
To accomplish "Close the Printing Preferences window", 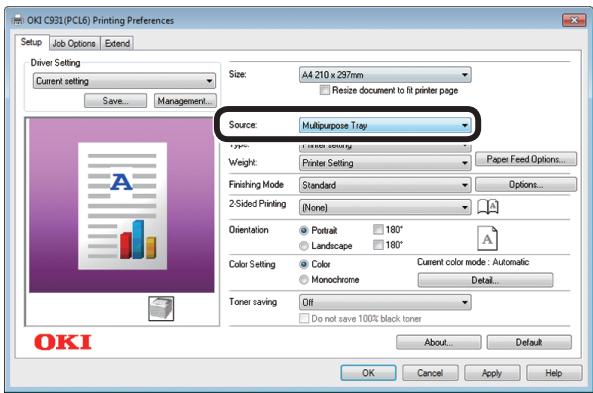I will 574,20.
